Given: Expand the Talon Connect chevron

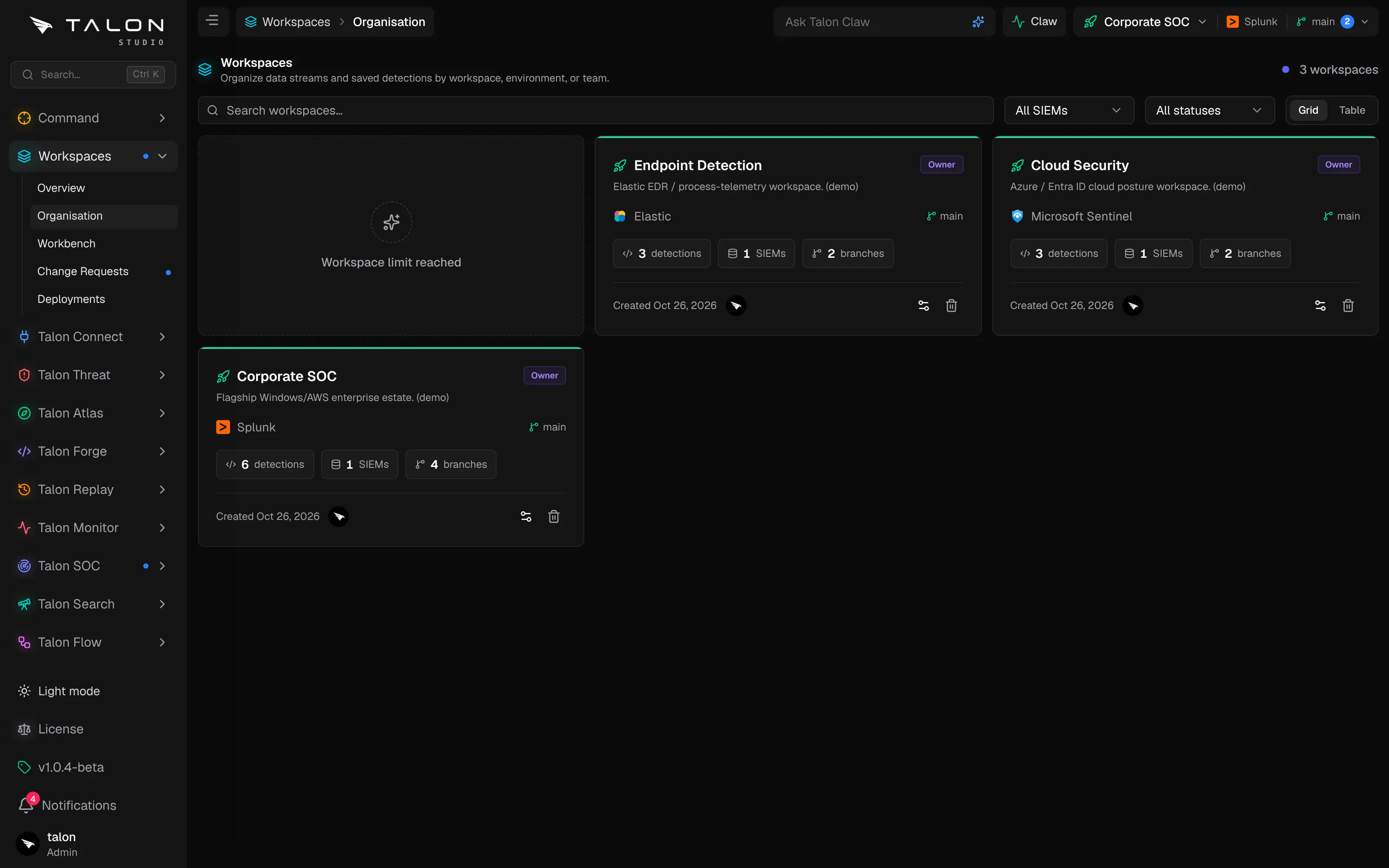Looking at the screenshot, I should coord(162,337).
